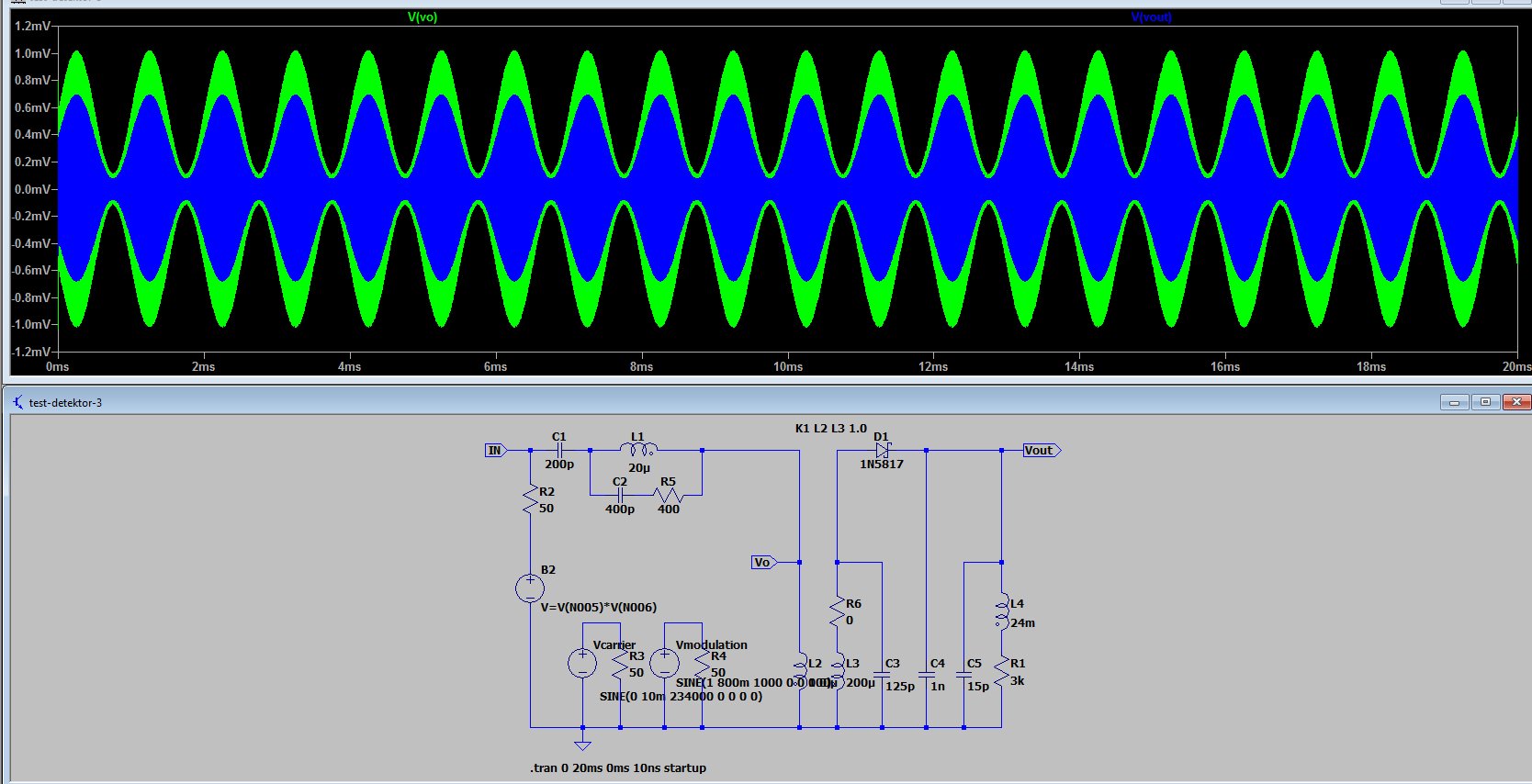Click the C3 capacitor symbol
The image size is (1532, 784).
coord(882,675)
